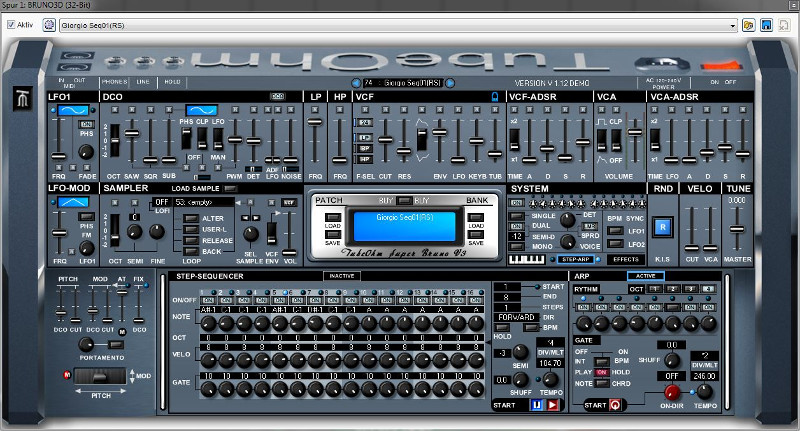Click the MASTER tune slider

click(x=737, y=228)
